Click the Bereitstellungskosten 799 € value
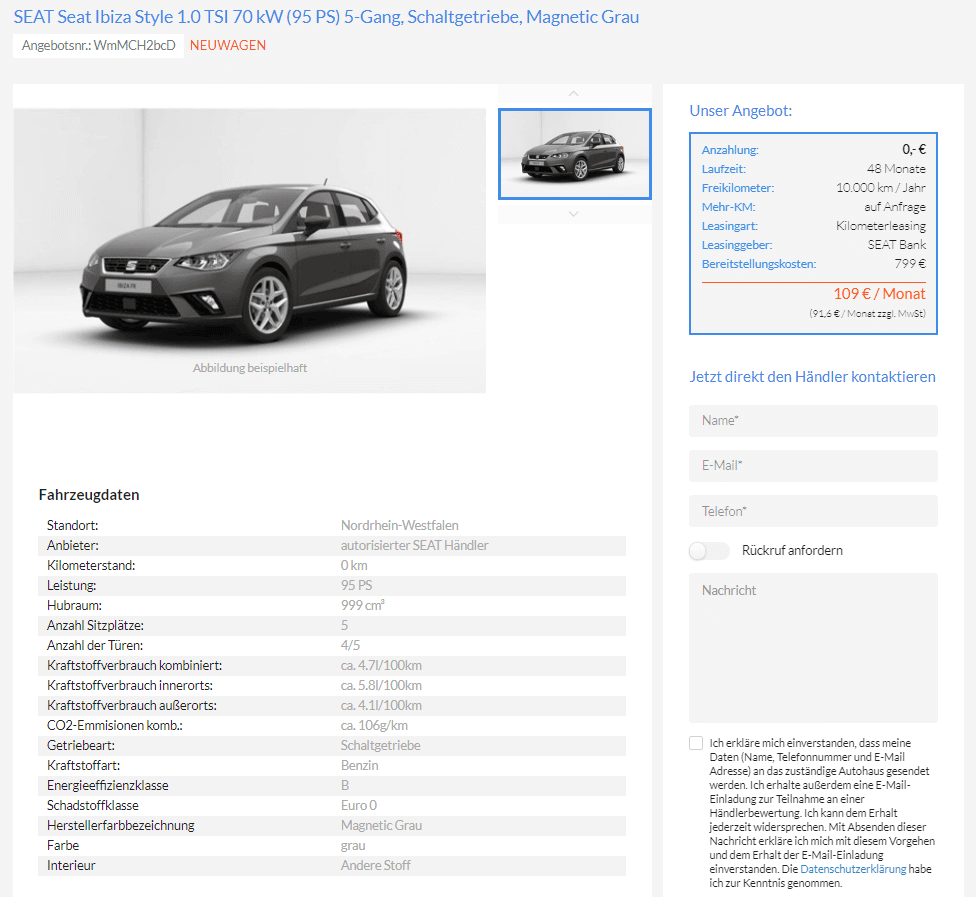 pos(909,263)
